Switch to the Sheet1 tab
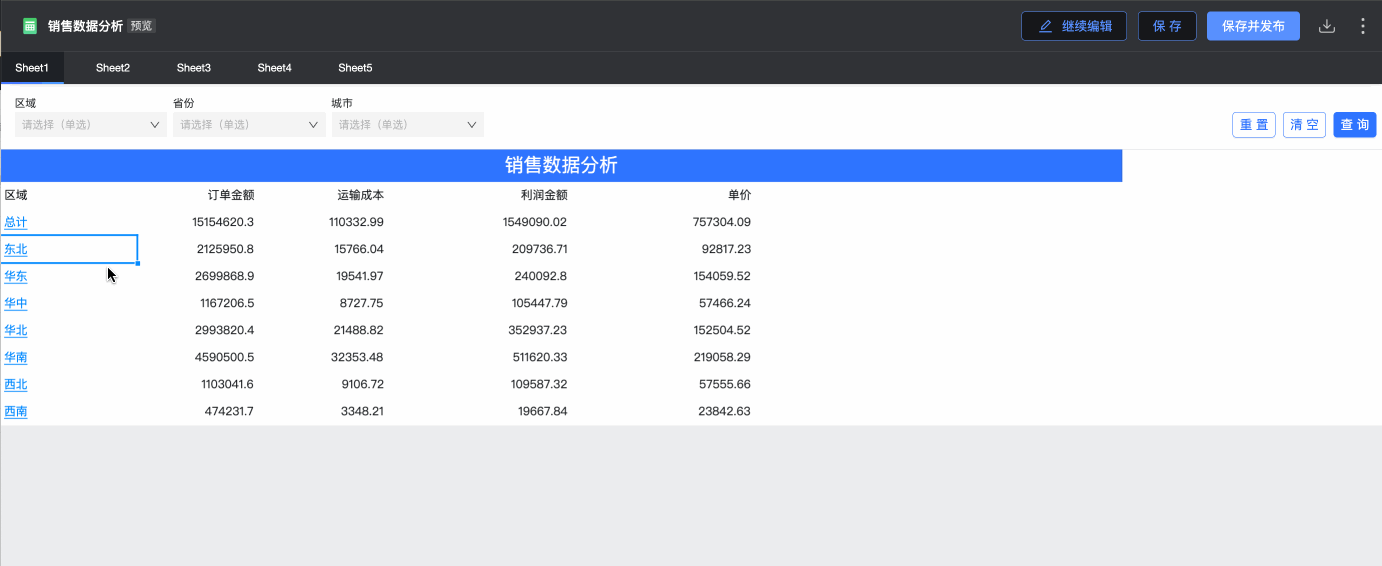Screen dimensions: 1382x566 (32, 68)
